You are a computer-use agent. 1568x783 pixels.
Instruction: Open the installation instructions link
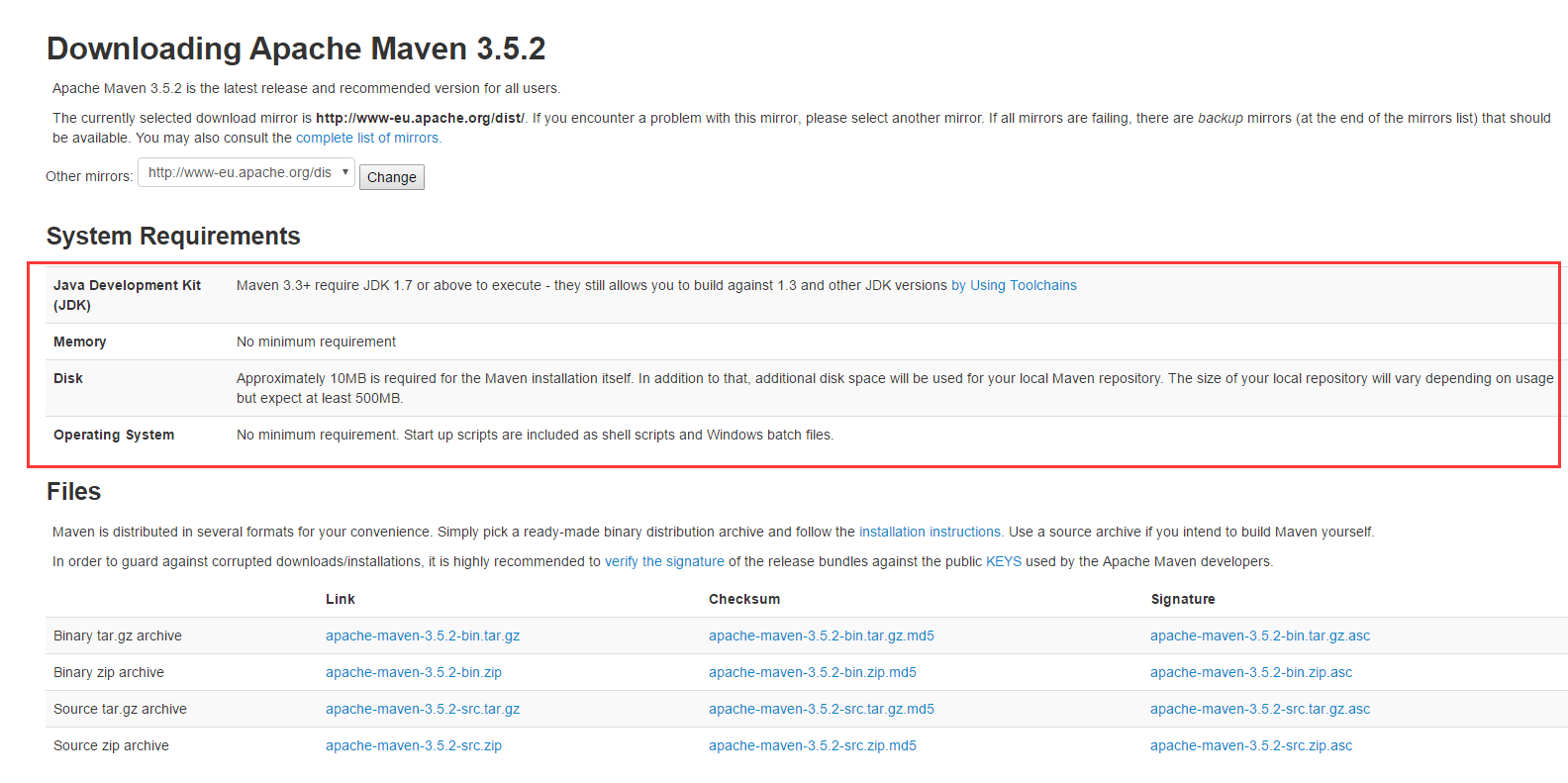click(x=930, y=532)
